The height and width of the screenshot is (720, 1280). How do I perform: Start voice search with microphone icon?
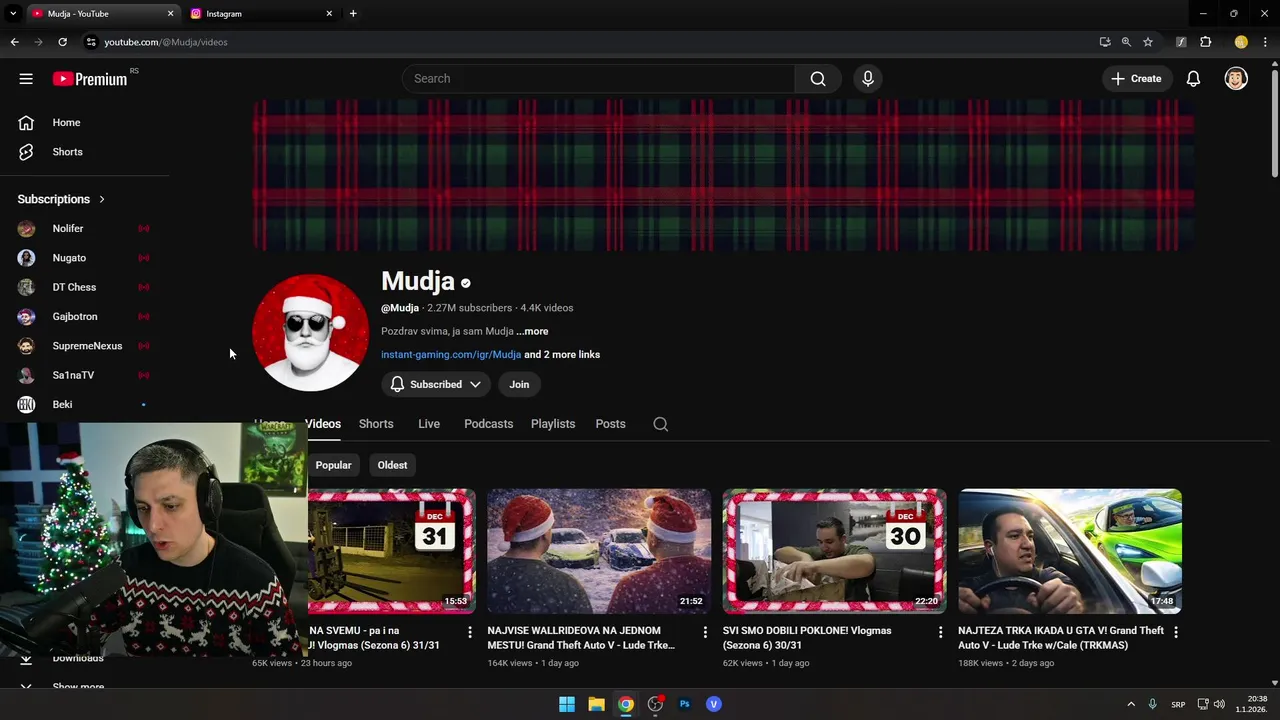pyautogui.click(x=868, y=79)
